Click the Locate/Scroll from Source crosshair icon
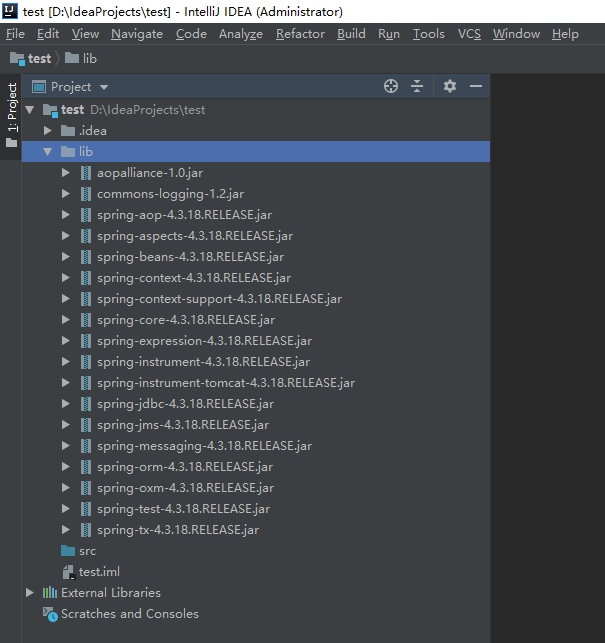Image resolution: width=605 pixels, height=643 pixels. [390, 87]
